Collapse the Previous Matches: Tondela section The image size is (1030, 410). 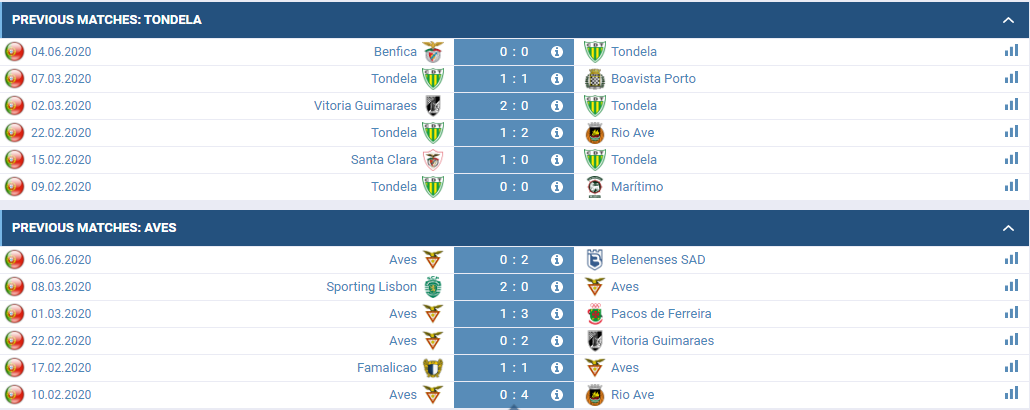[x=1009, y=20]
